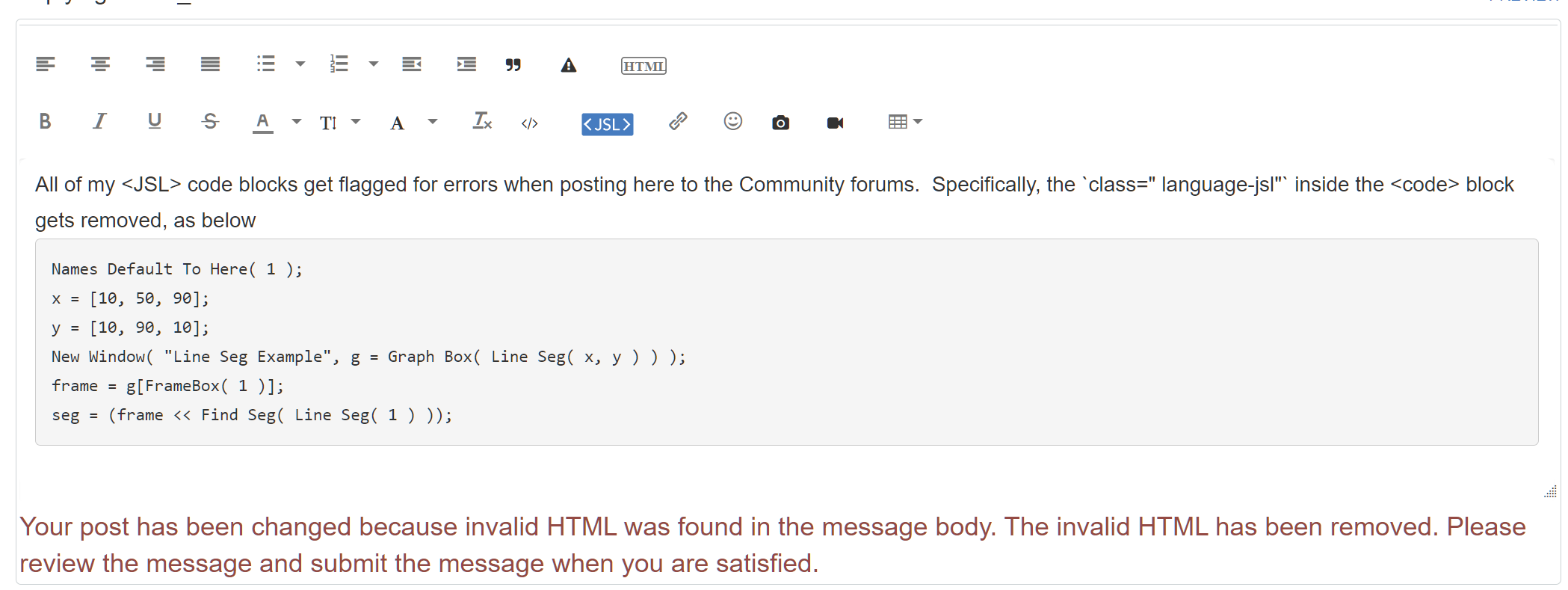The height and width of the screenshot is (590, 1568).
Task: Toggle italic formatting
Action: tap(99, 121)
